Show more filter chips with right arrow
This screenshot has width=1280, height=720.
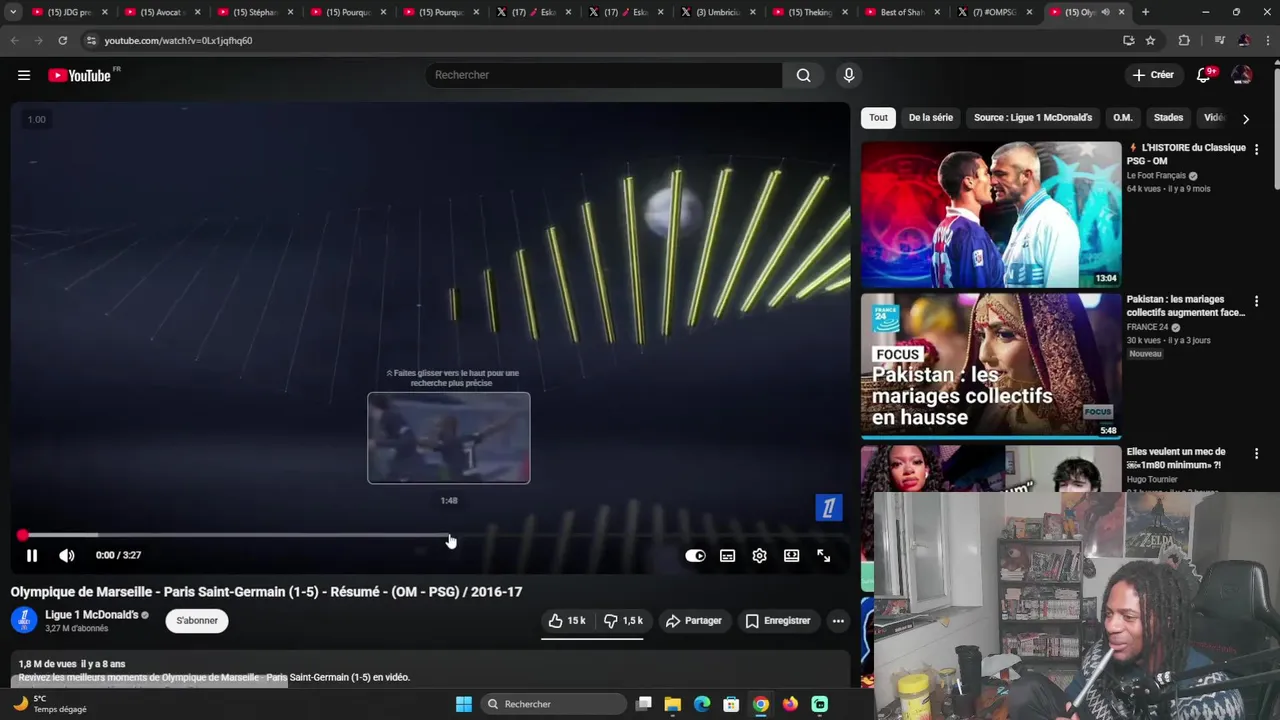coord(1245,119)
